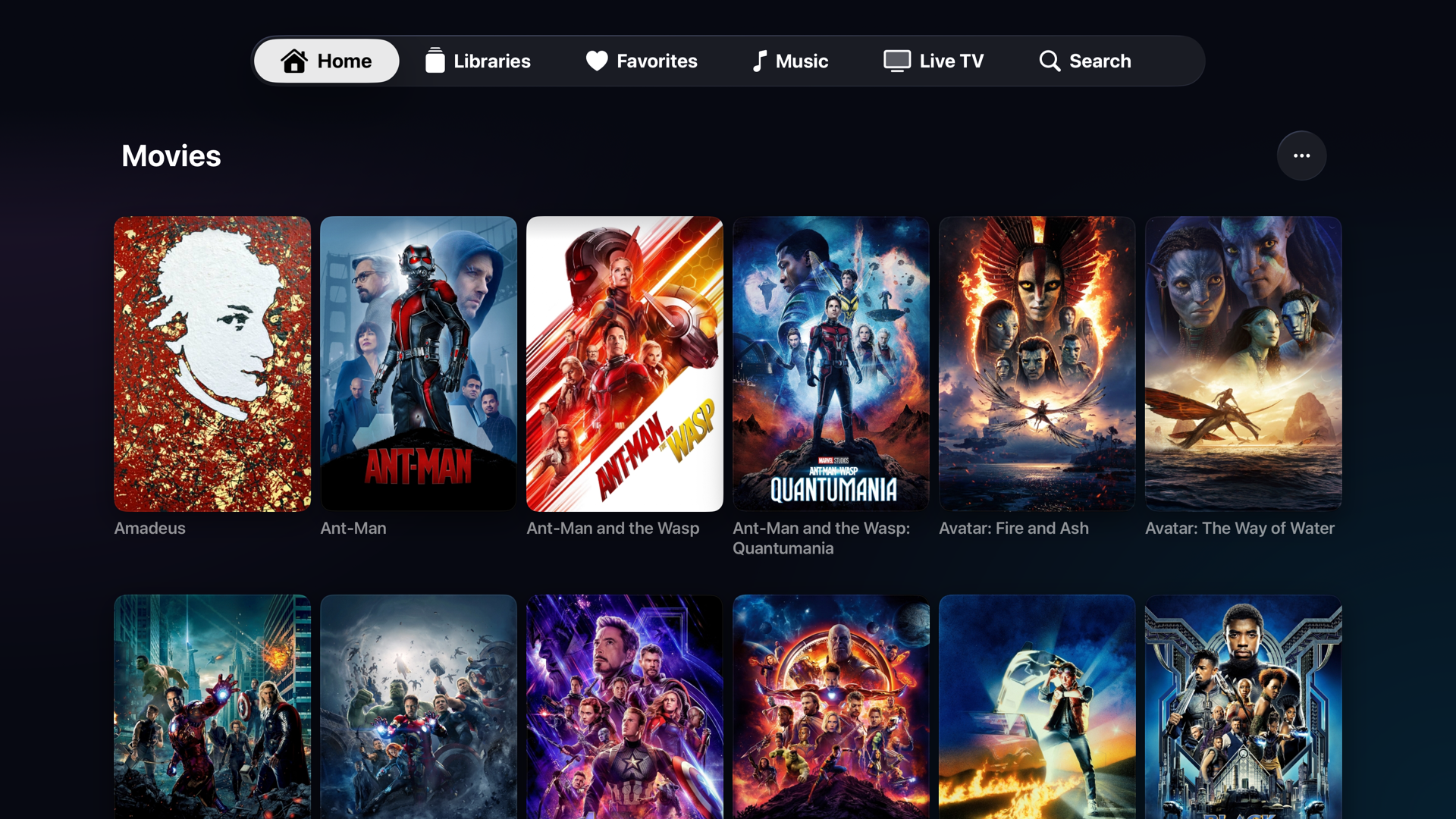Viewport: 1456px width, 819px height.
Task: Click the Home house icon
Action: click(294, 61)
